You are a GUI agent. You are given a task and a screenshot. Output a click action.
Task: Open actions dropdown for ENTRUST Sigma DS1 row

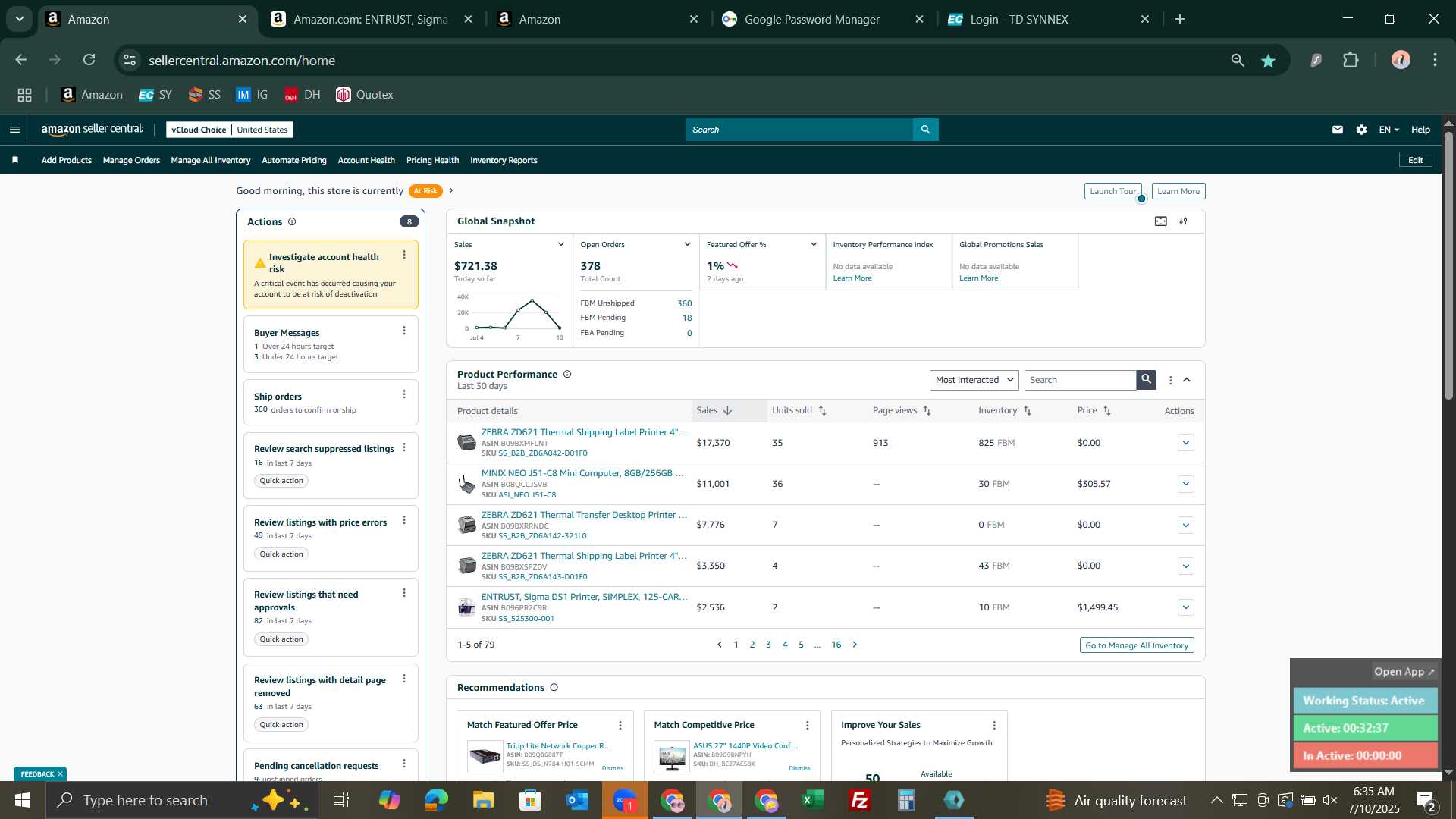(1186, 607)
